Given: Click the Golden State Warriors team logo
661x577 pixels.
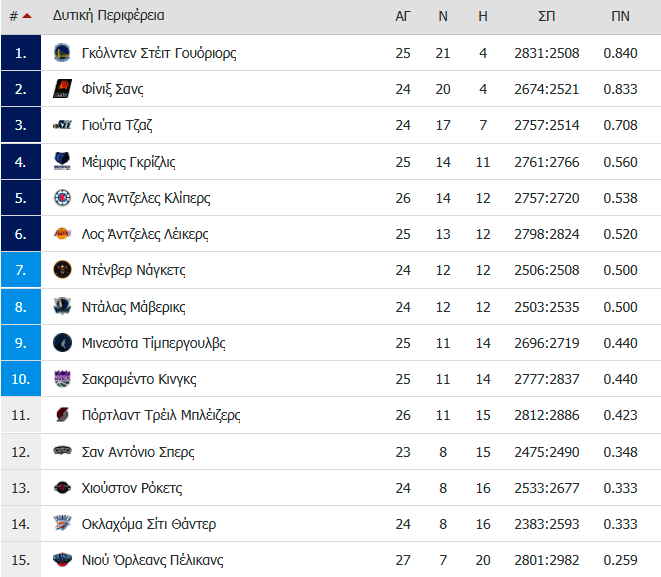Looking at the screenshot, I should pos(62,53).
